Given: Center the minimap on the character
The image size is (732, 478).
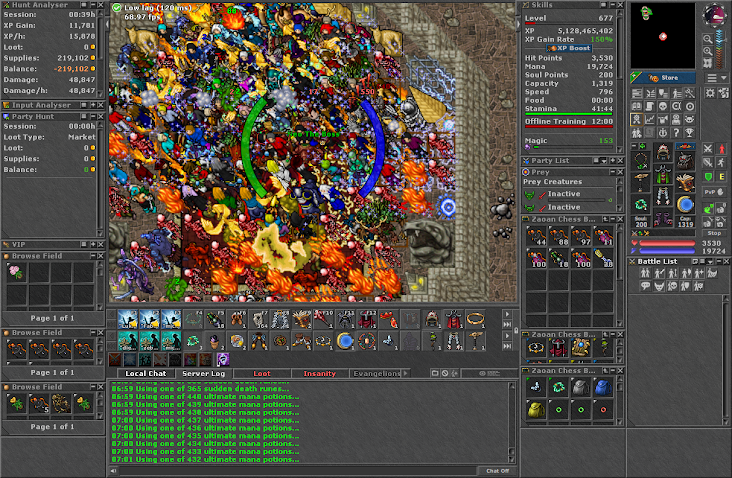Looking at the screenshot, I should coord(708,63).
